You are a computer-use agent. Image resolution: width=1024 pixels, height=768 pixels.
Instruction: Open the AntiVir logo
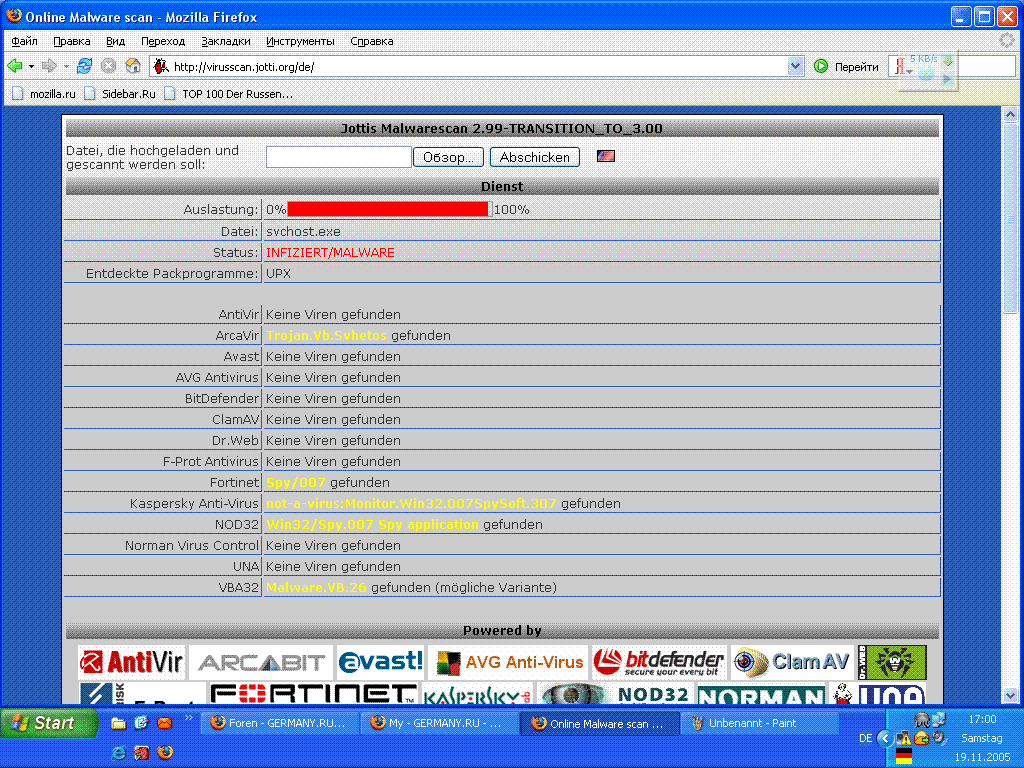coord(132,662)
